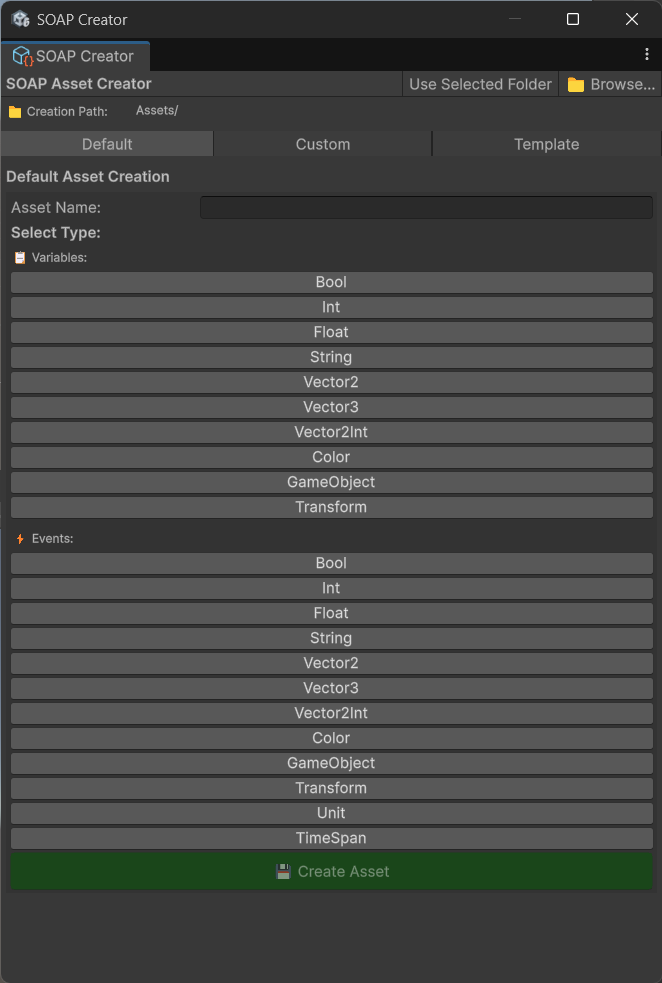Open the three-dot options menu

click(x=647, y=53)
